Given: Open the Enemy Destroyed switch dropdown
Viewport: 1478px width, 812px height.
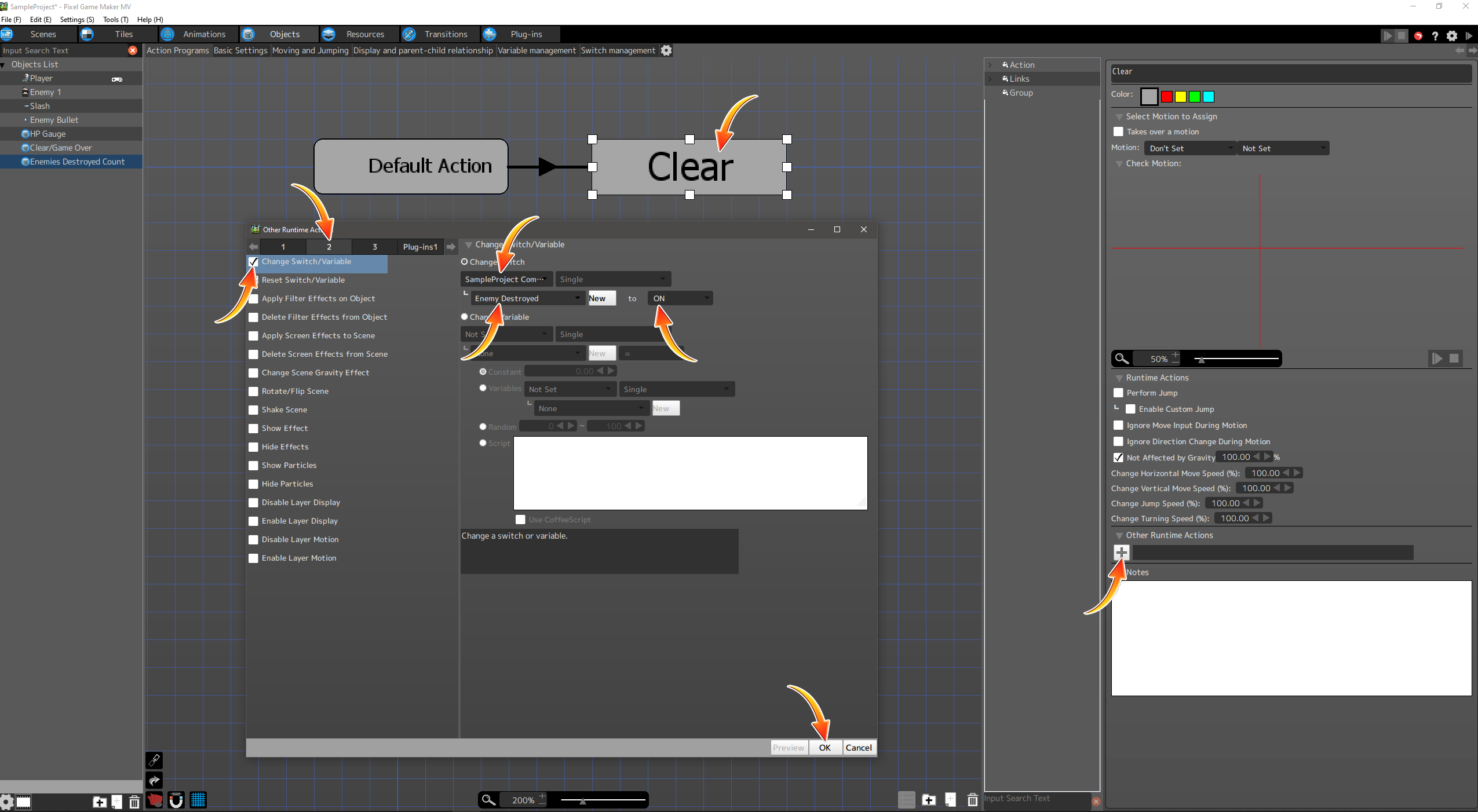Looking at the screenshot, I should coord(527,298).
